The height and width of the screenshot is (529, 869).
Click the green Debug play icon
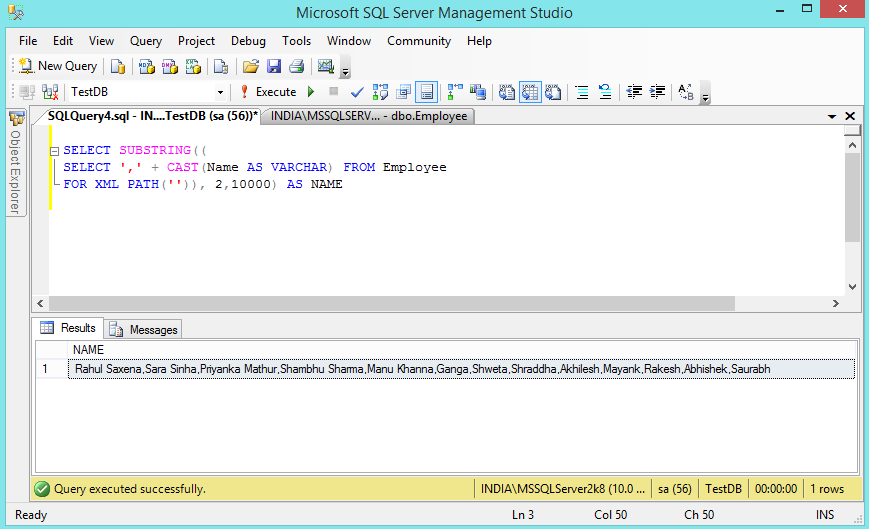click(x=311, y=92)
